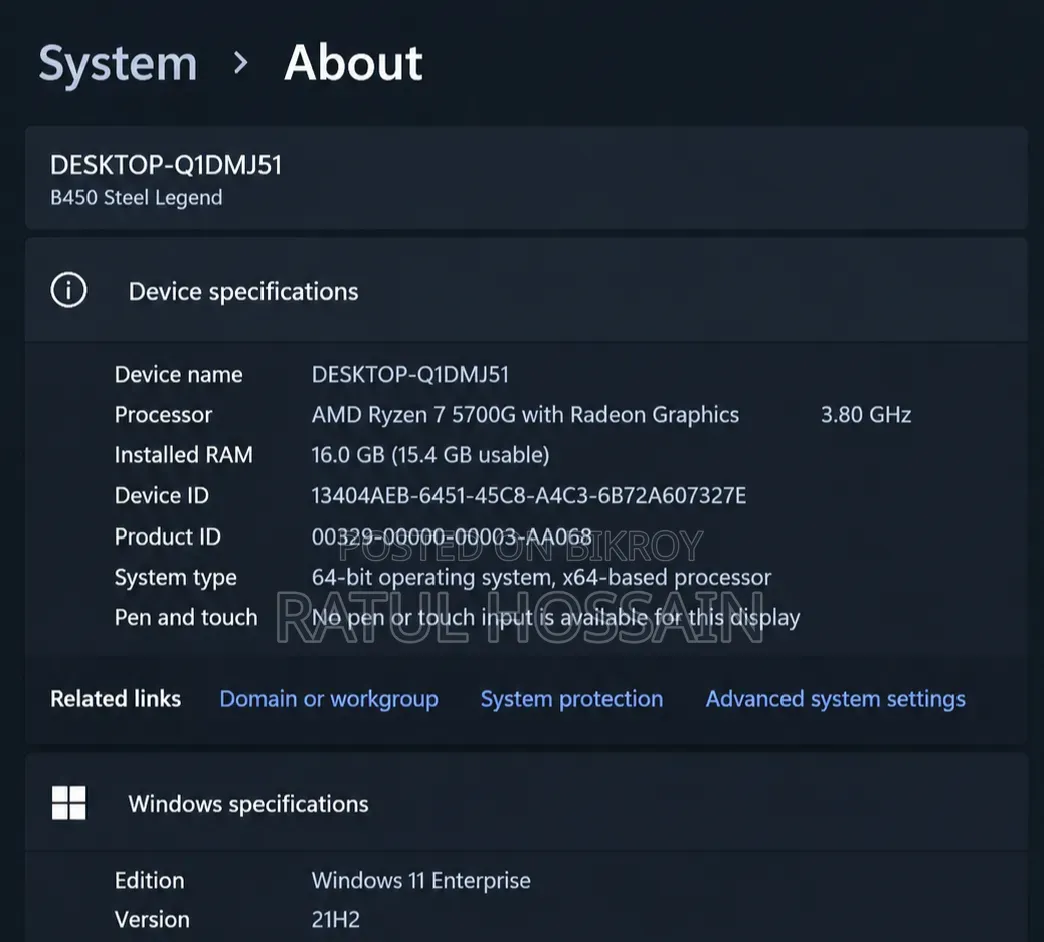
Task: Click the Device specifications info icon
Action: point(69,290)
